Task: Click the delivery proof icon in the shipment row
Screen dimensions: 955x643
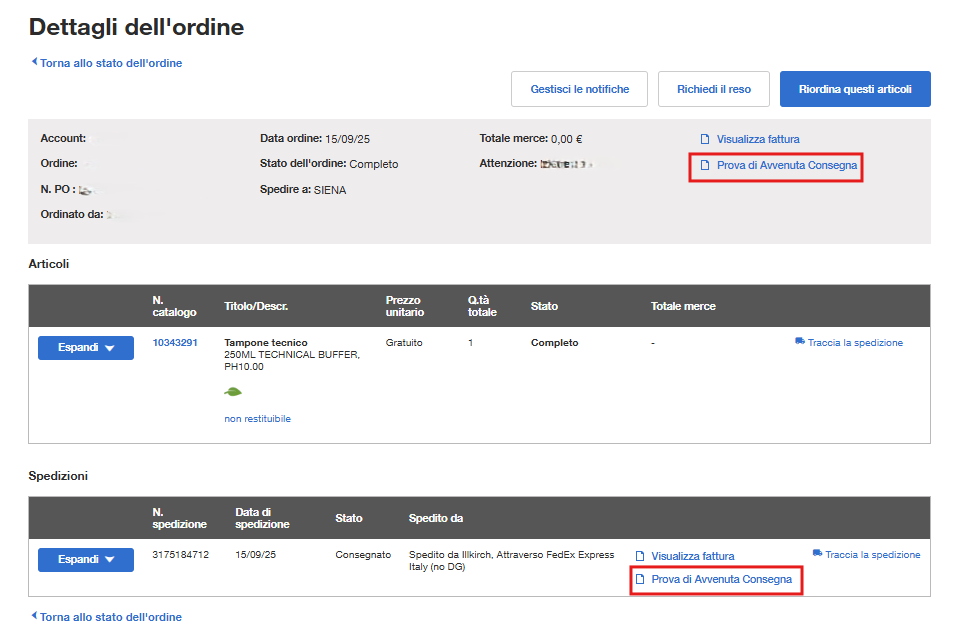Action: point(640,580)
